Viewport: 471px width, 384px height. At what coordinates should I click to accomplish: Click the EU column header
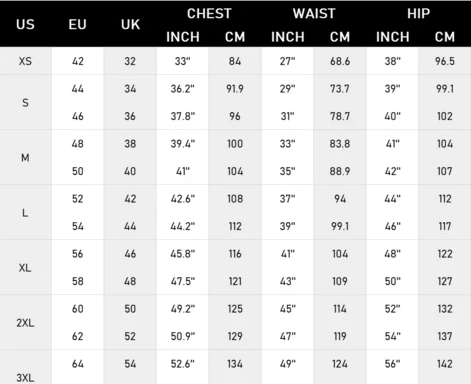tap(77, 24)
